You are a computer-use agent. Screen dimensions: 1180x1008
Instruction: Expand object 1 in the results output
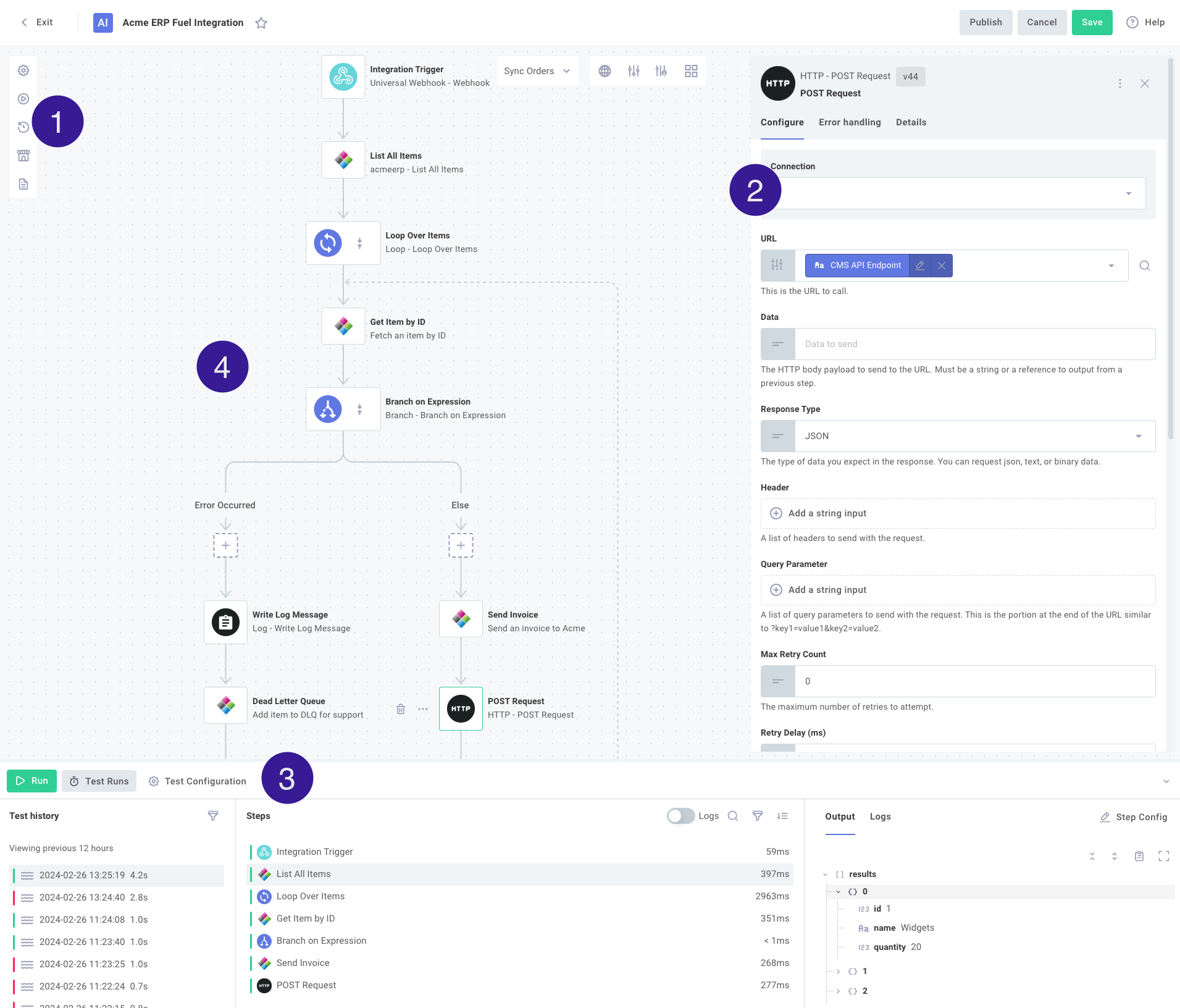point(839,971)
